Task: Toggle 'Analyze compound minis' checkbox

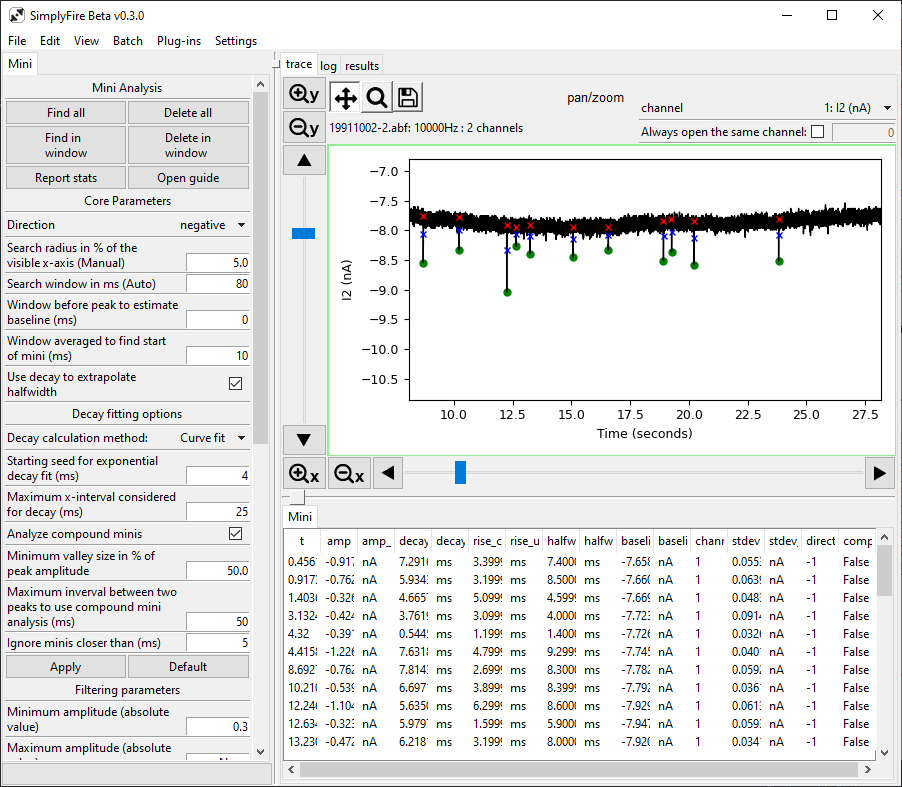Action: point(235,533)
